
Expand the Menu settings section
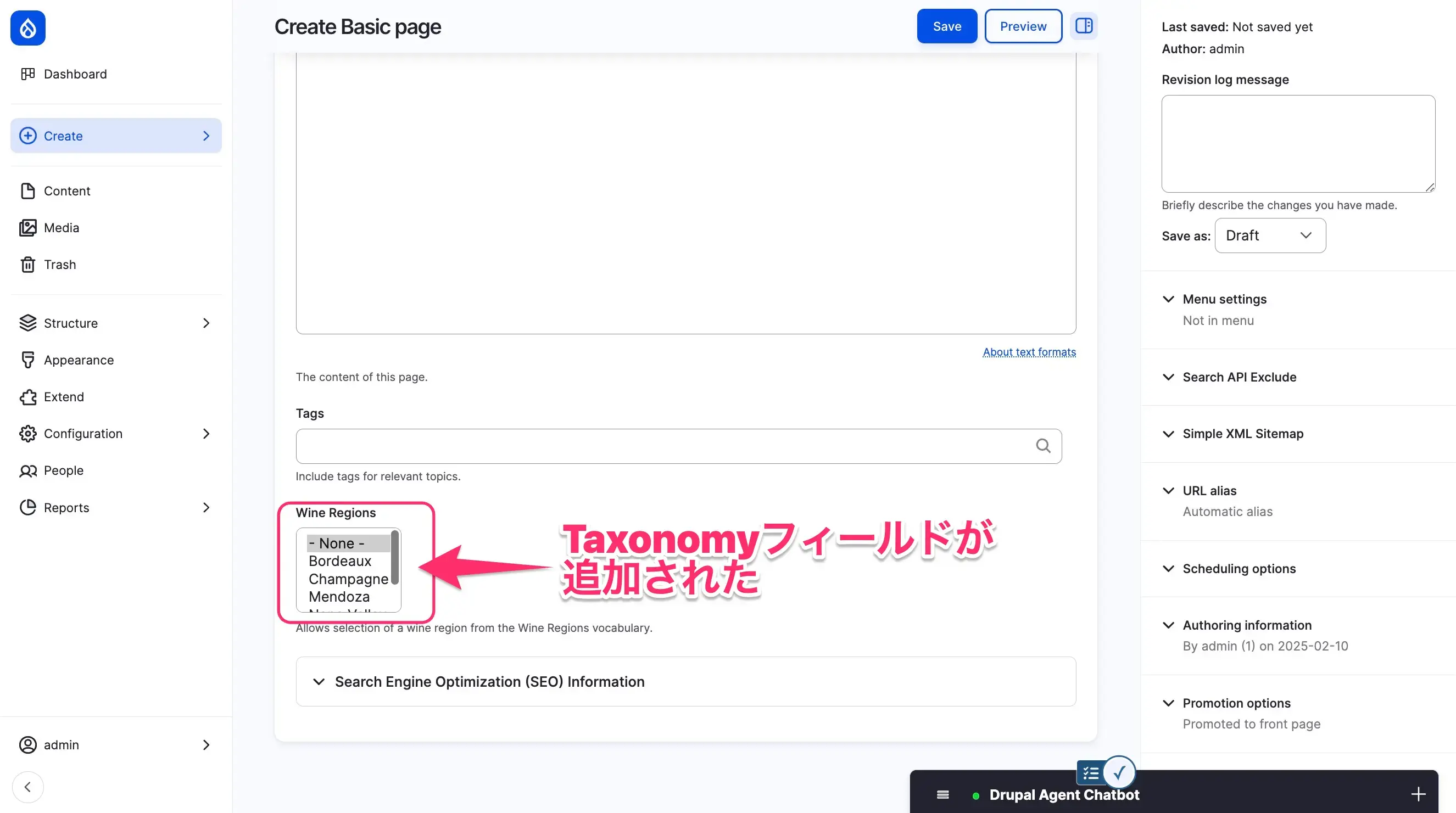coord(1224,299)
